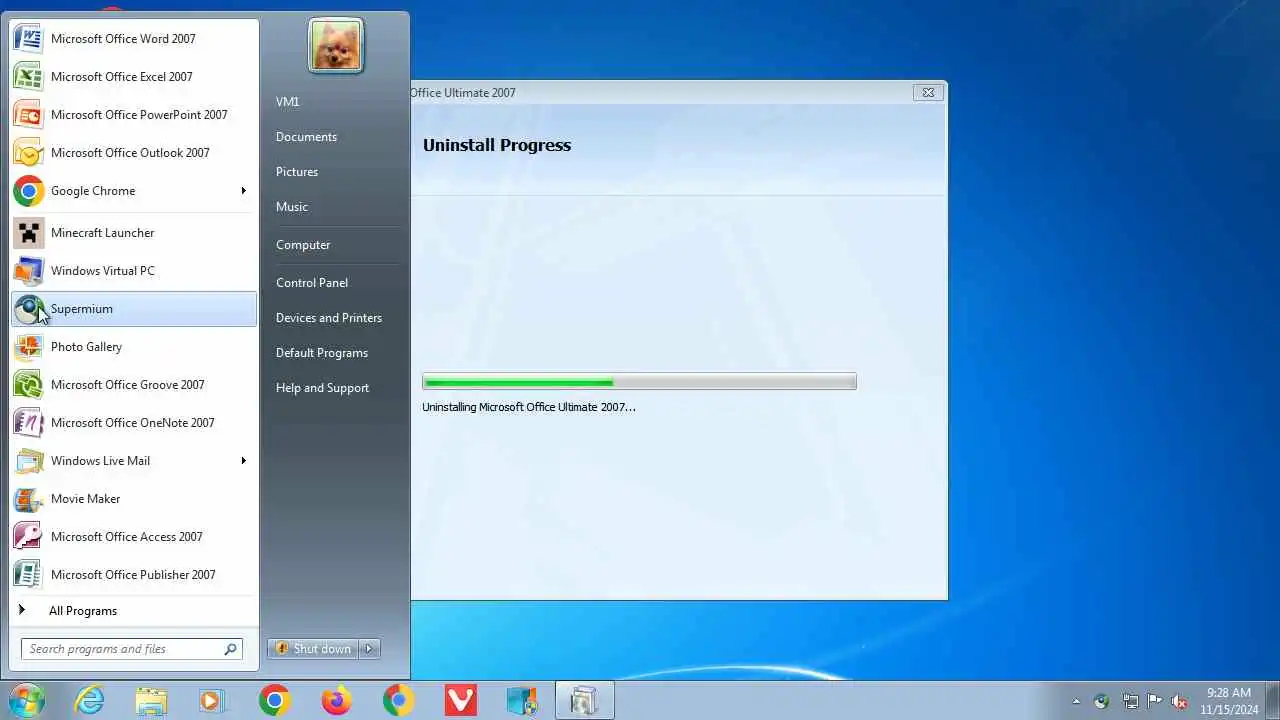Open Default Programs
Viewport: 1280px width, 720px height.
[x=335, y=353]
